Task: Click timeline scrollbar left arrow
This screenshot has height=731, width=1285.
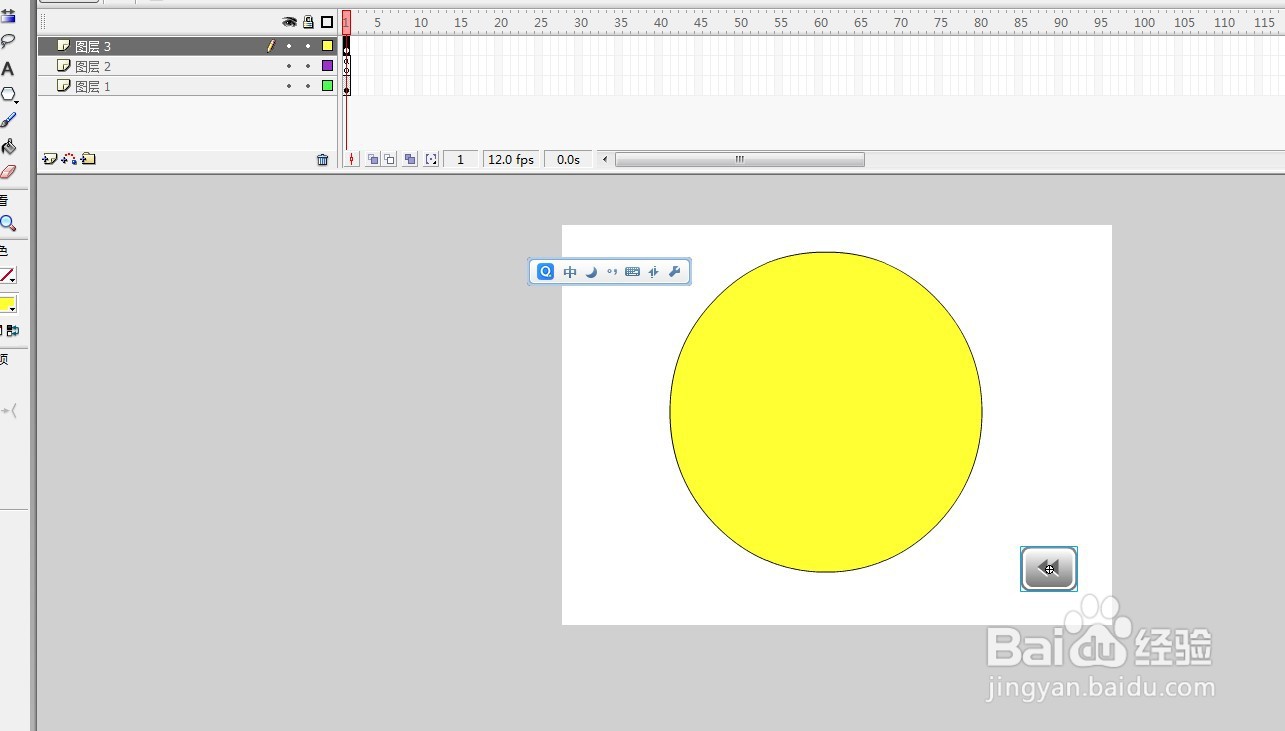Action: [x=604, y=159]
